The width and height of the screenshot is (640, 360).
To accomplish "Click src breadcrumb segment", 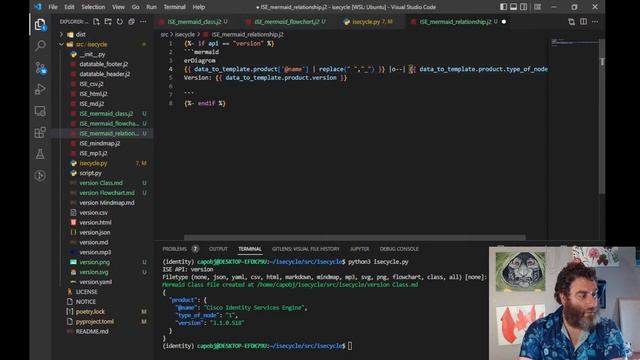I will (164, 35).
